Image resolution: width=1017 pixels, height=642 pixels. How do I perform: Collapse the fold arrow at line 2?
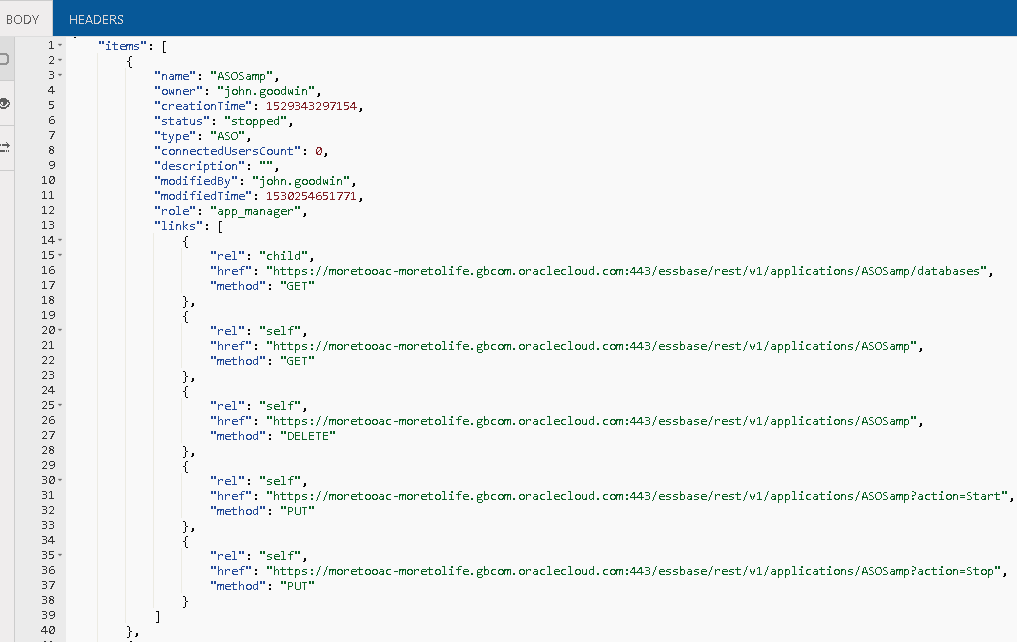coord(60,60)
